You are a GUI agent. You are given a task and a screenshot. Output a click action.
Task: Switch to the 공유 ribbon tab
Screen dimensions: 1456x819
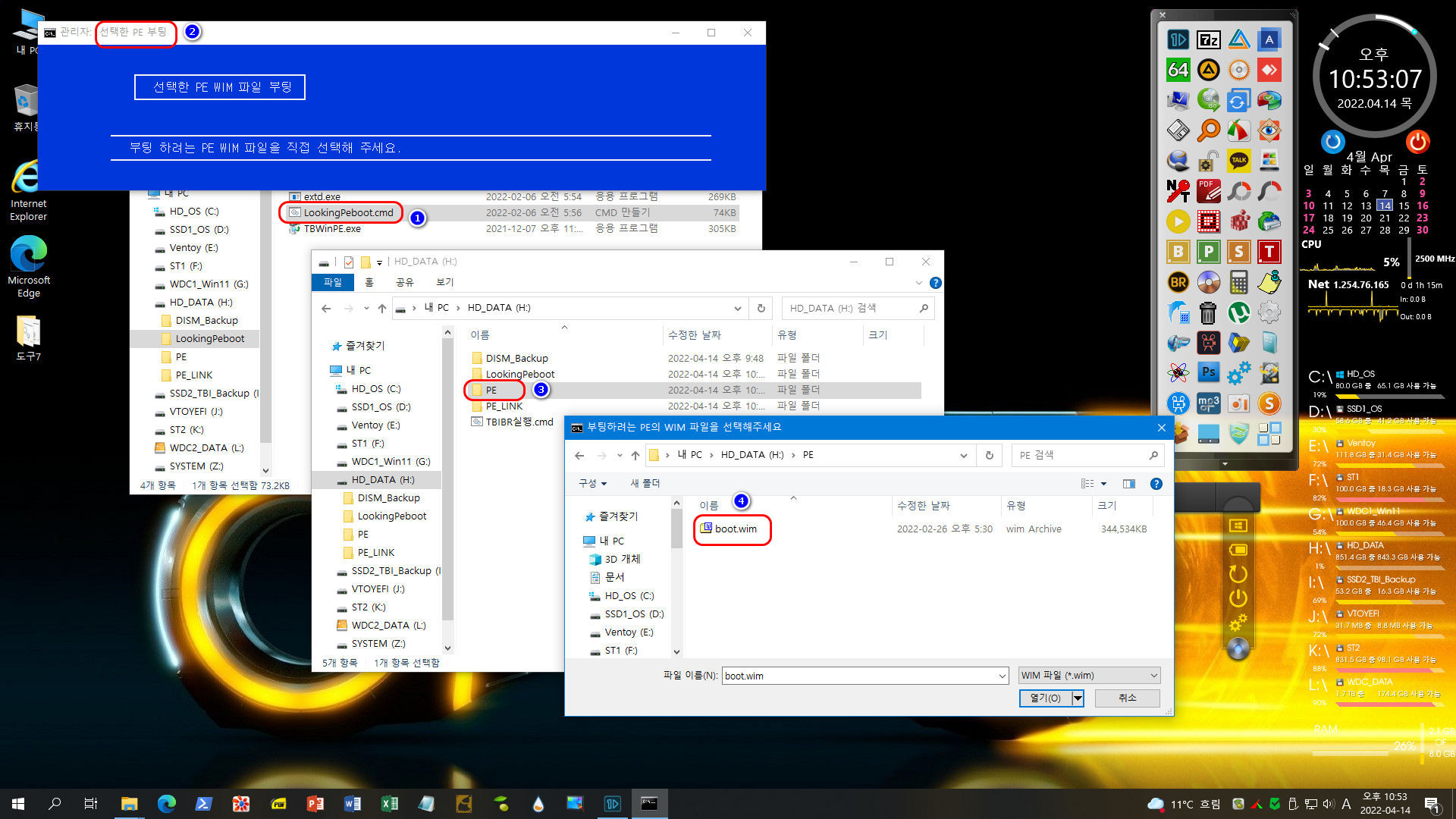point(404,282)
